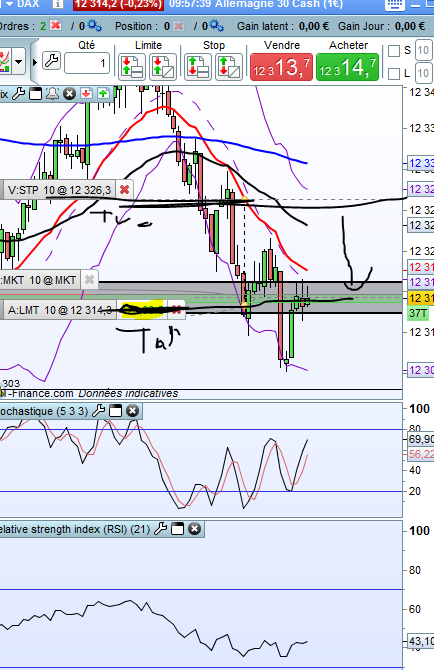Open price chart wrench settings

coord(18,93)
